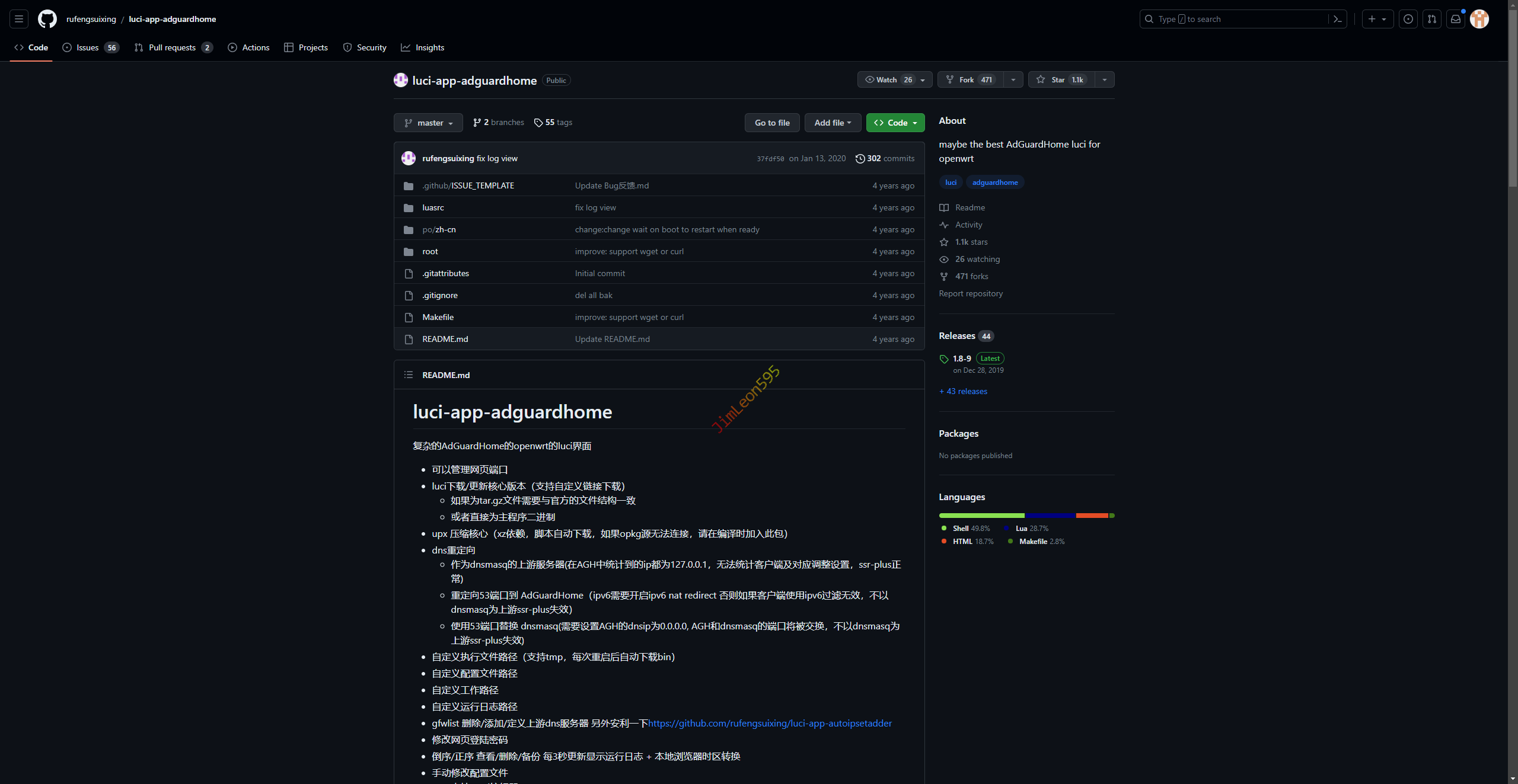
Task: Open the notifications inbox icon
Action: click(x=1455, y=19)
